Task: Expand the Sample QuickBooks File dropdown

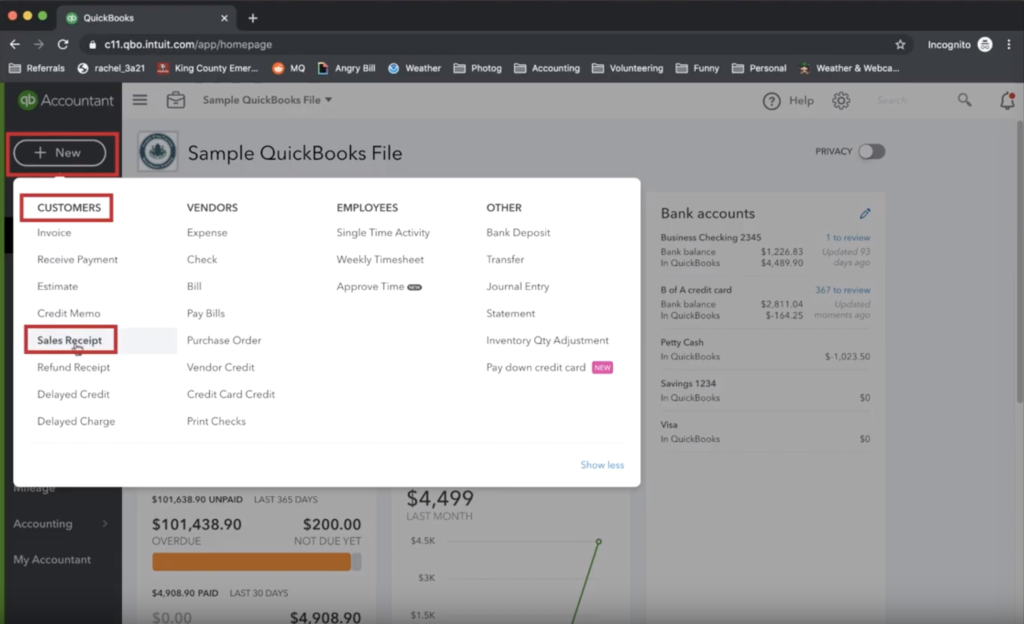Action: (x=267, y=100)
